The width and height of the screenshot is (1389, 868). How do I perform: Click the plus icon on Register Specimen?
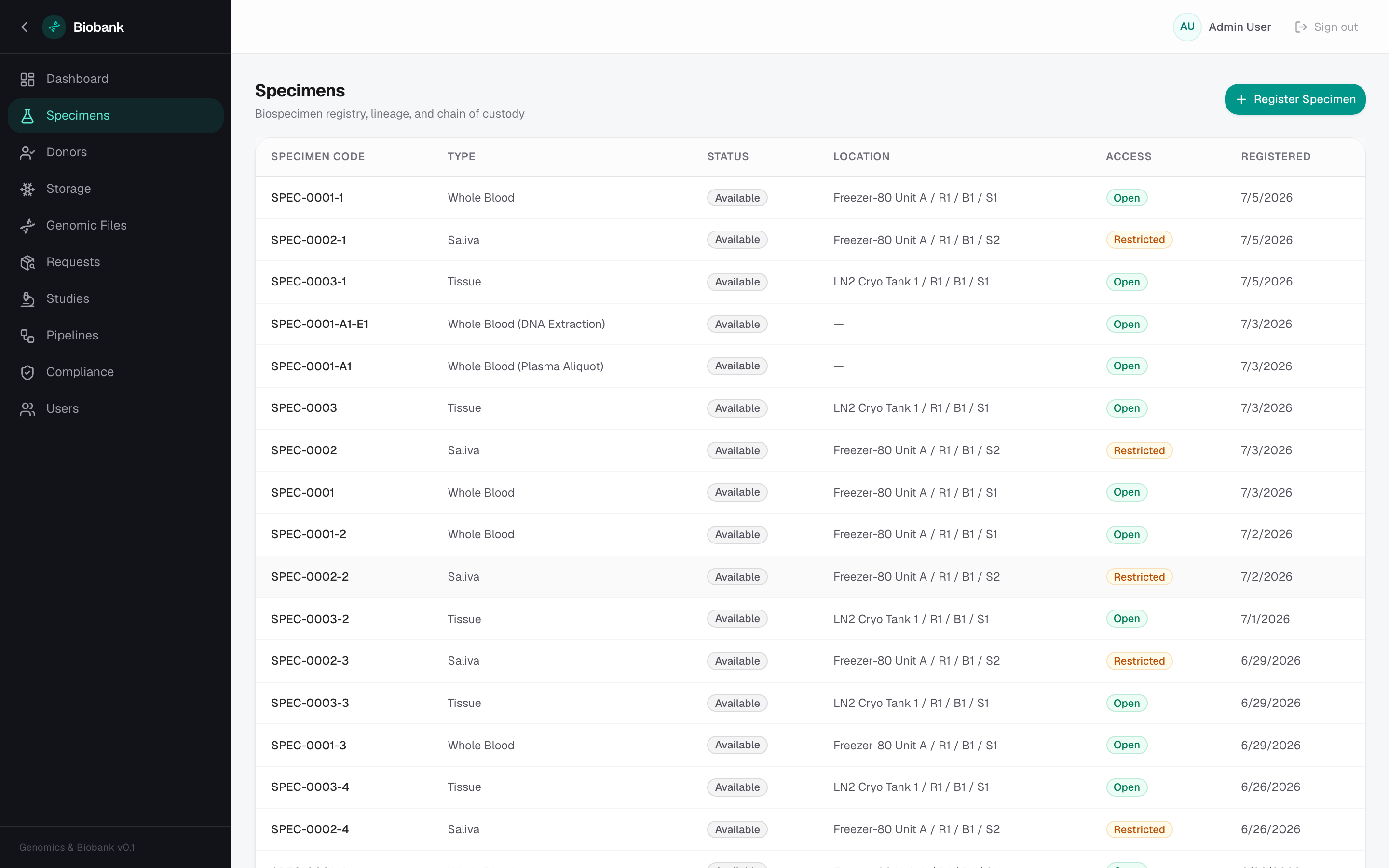(x=1241, y=99)
